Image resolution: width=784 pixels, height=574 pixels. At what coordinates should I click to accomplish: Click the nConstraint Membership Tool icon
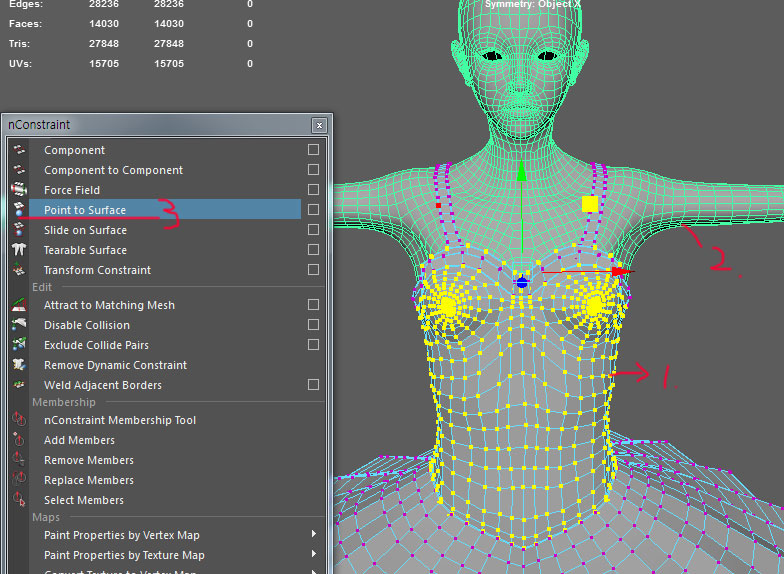19,420
